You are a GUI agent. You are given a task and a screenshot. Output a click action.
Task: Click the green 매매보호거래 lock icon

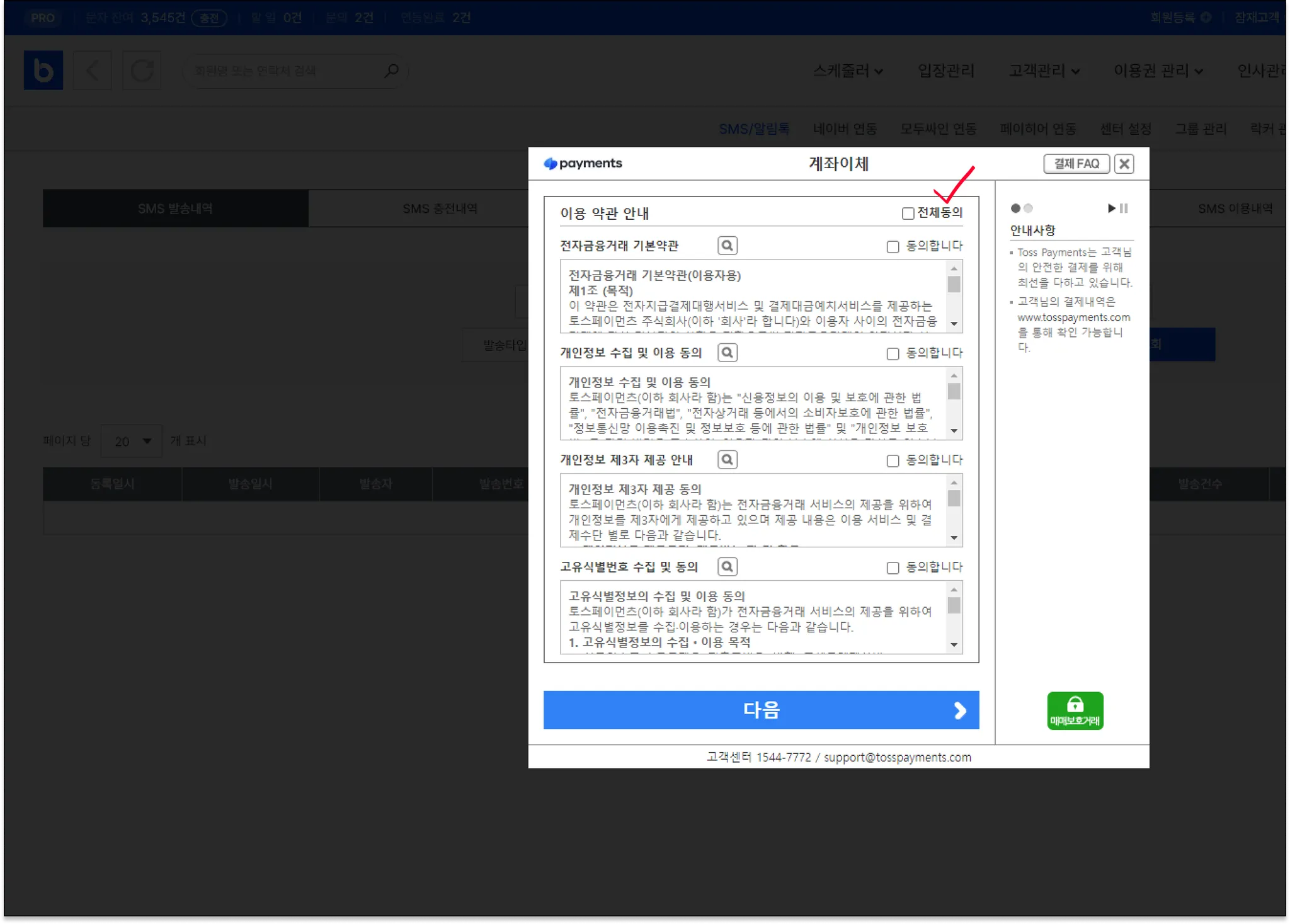1075,710
